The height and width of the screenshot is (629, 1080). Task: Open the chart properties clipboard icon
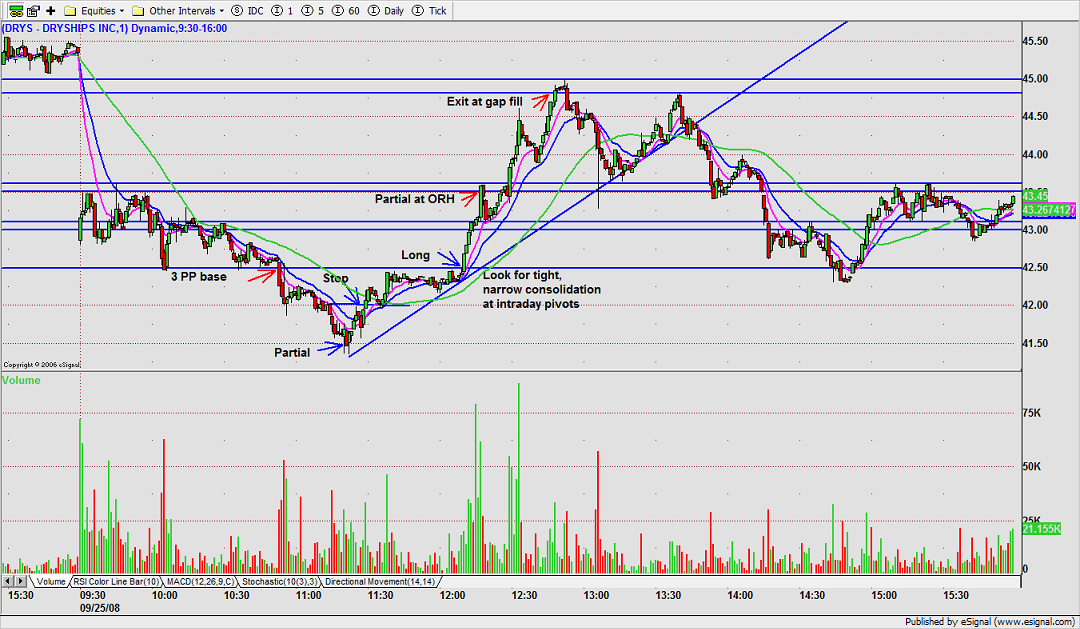pos(33,10)
